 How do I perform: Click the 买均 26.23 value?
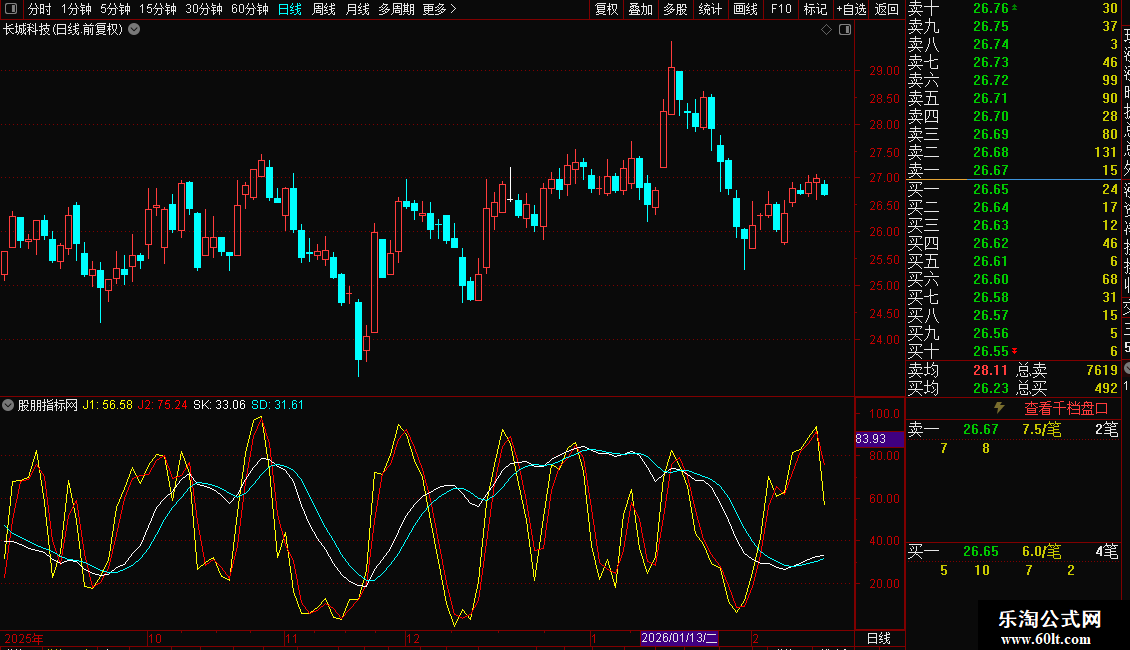[990, 388]
